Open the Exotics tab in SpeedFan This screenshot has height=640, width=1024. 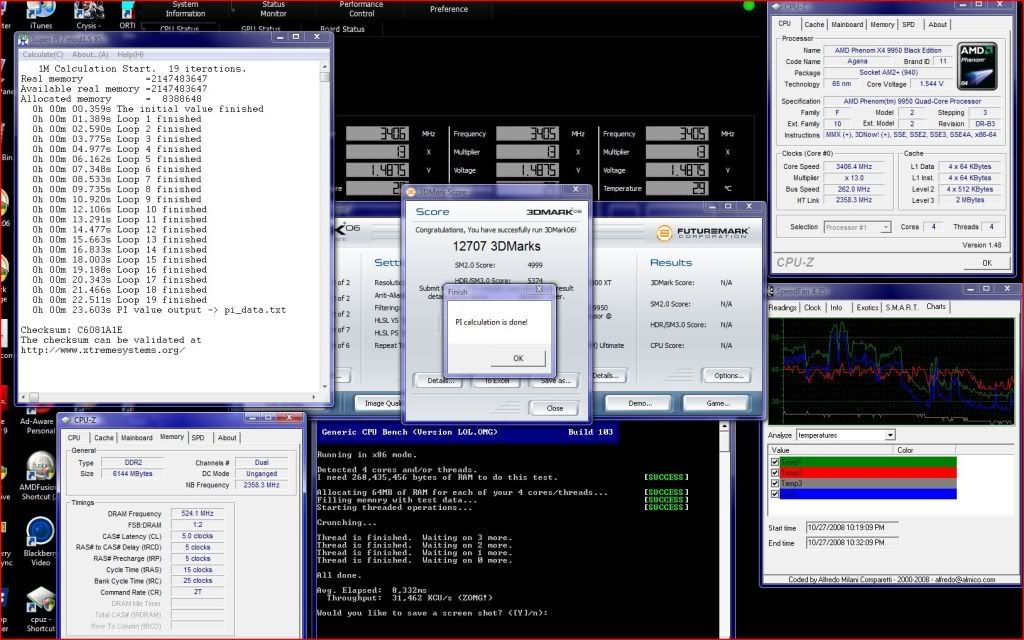coord(867,308)
